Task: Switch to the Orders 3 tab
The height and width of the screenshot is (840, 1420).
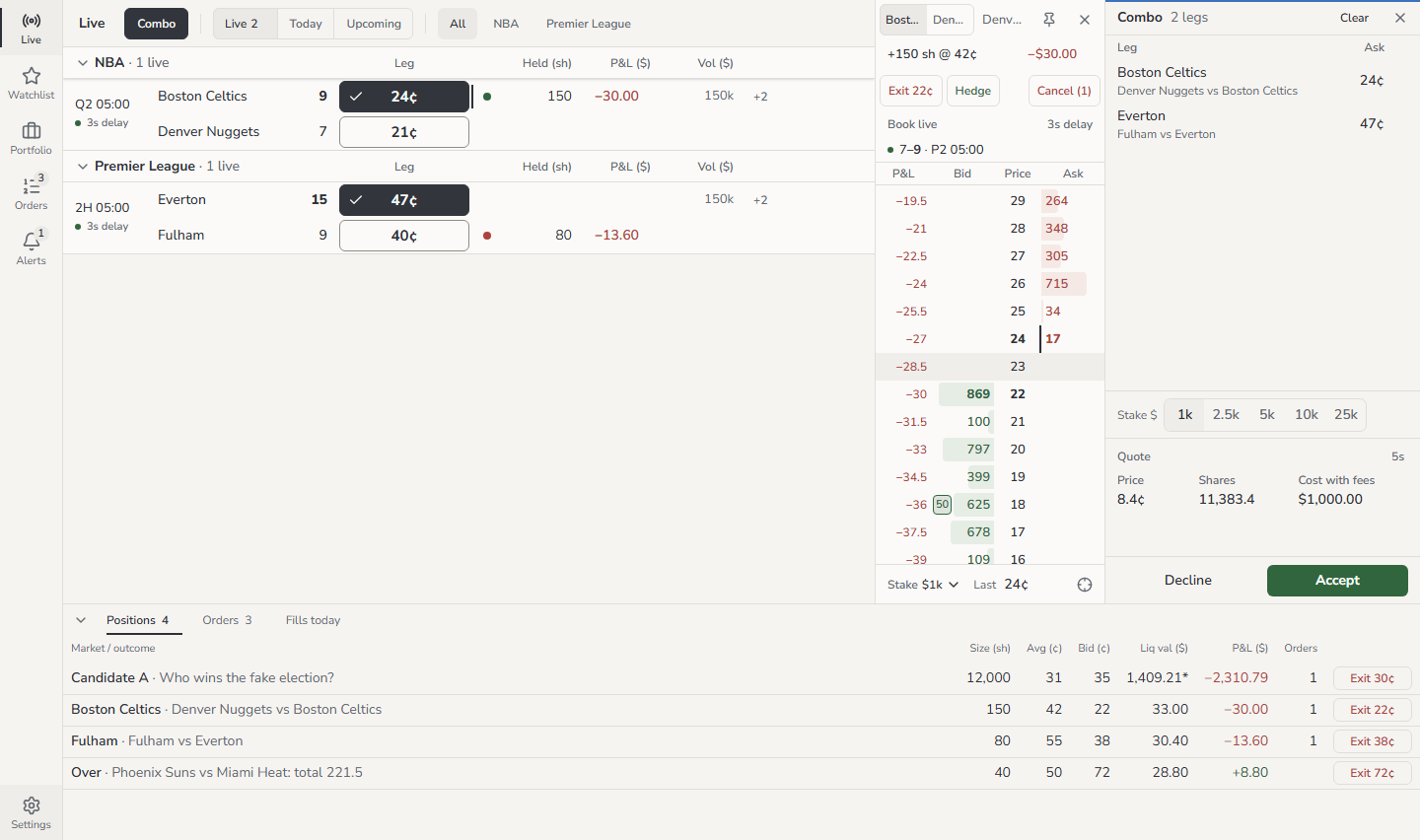Action: click(x=227, y=620)
